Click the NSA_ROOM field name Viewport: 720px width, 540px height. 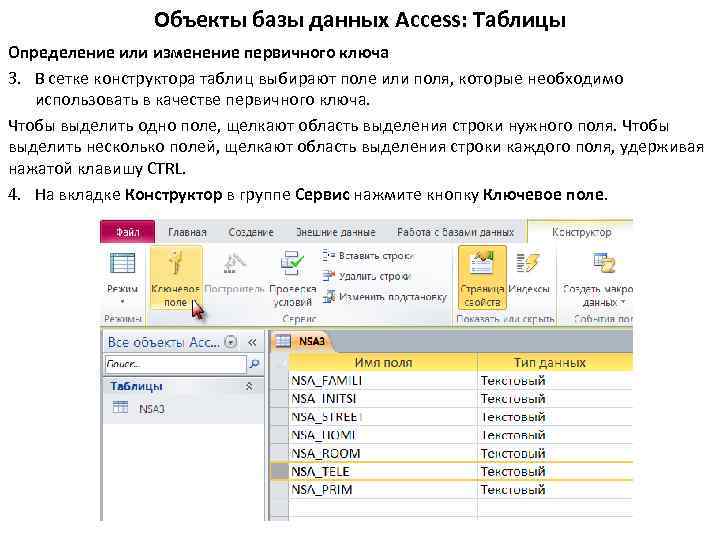click(x=383, y=453)
